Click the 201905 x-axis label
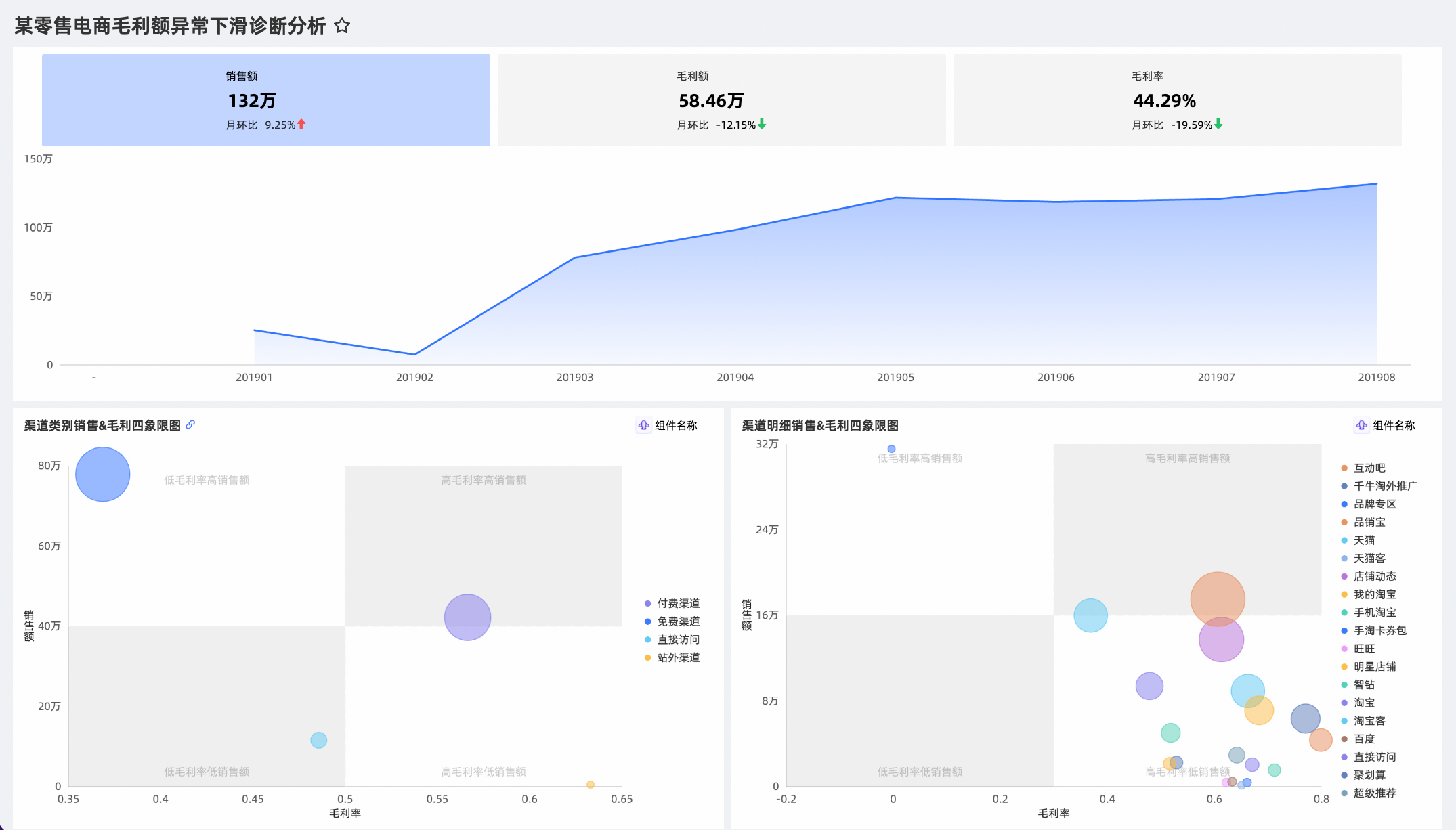The height and width of the screenshot is (830, 1456). coord(895,377)
